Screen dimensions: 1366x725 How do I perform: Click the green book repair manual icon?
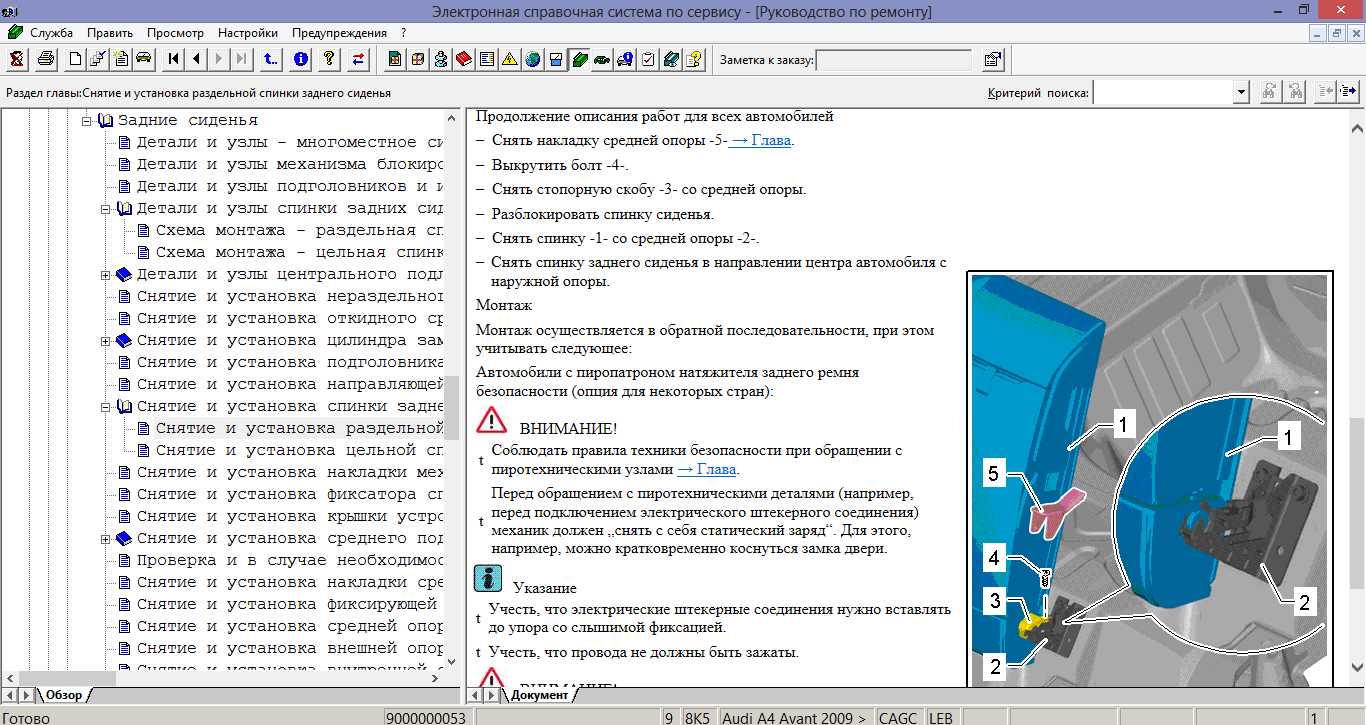[x=579, y=59]
